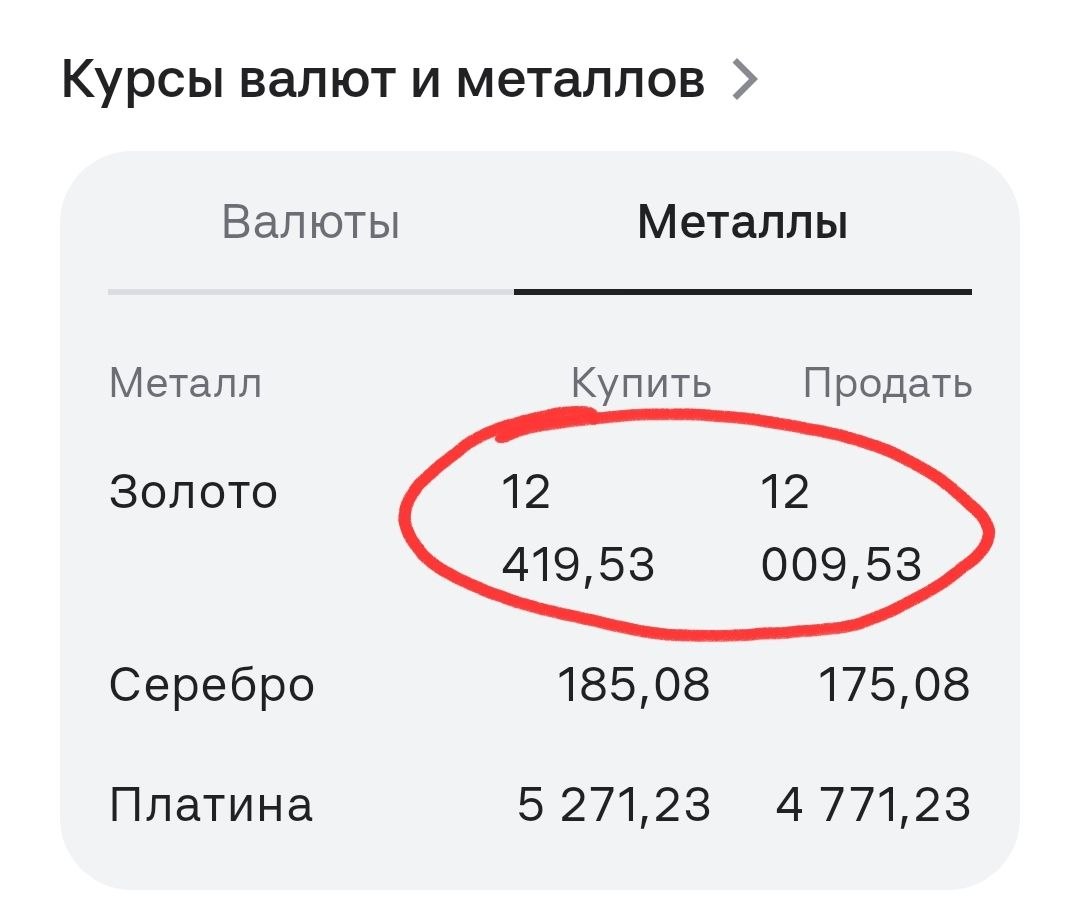1080x914 pixels.
Task: Open the chevron arrow beside the title
Action: (x=744, y=80)
